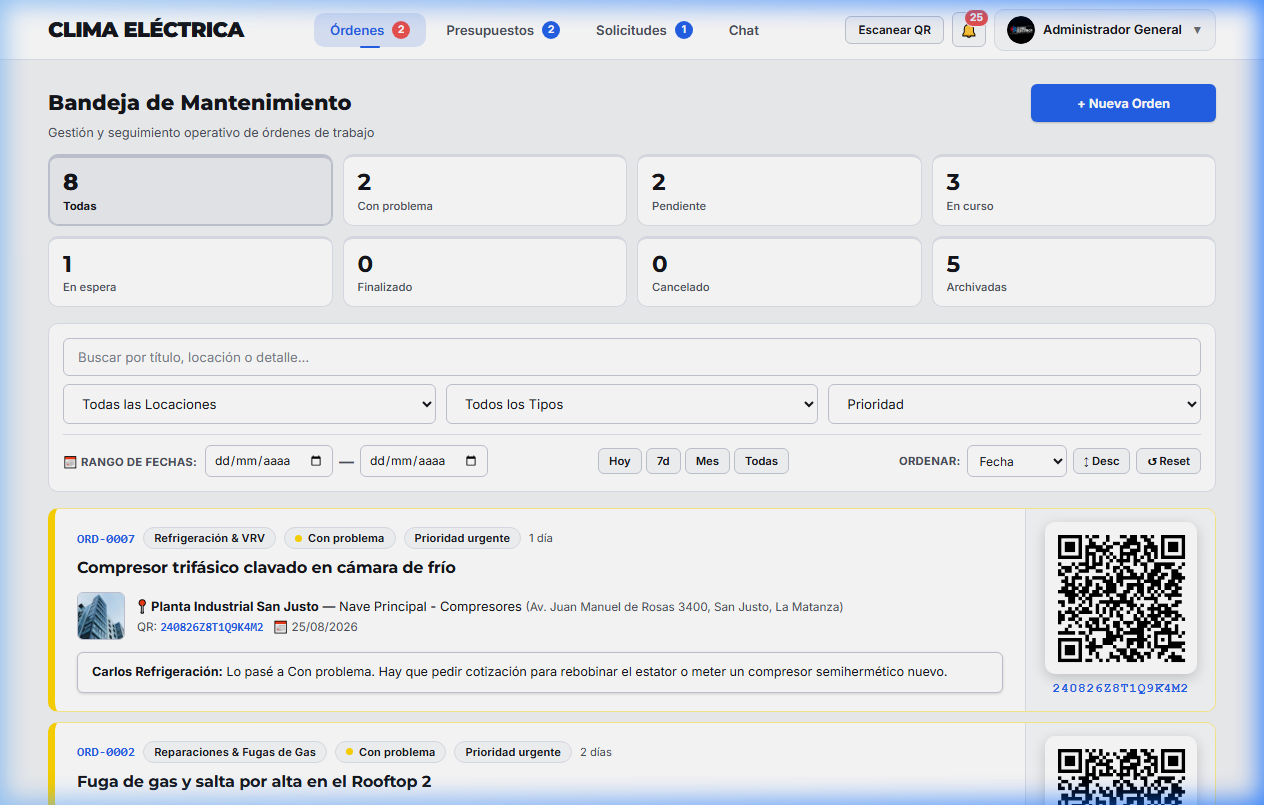The image size is (1264, 805).
Task: Toggle Desc sort direction button
Action: (1101, 461)
